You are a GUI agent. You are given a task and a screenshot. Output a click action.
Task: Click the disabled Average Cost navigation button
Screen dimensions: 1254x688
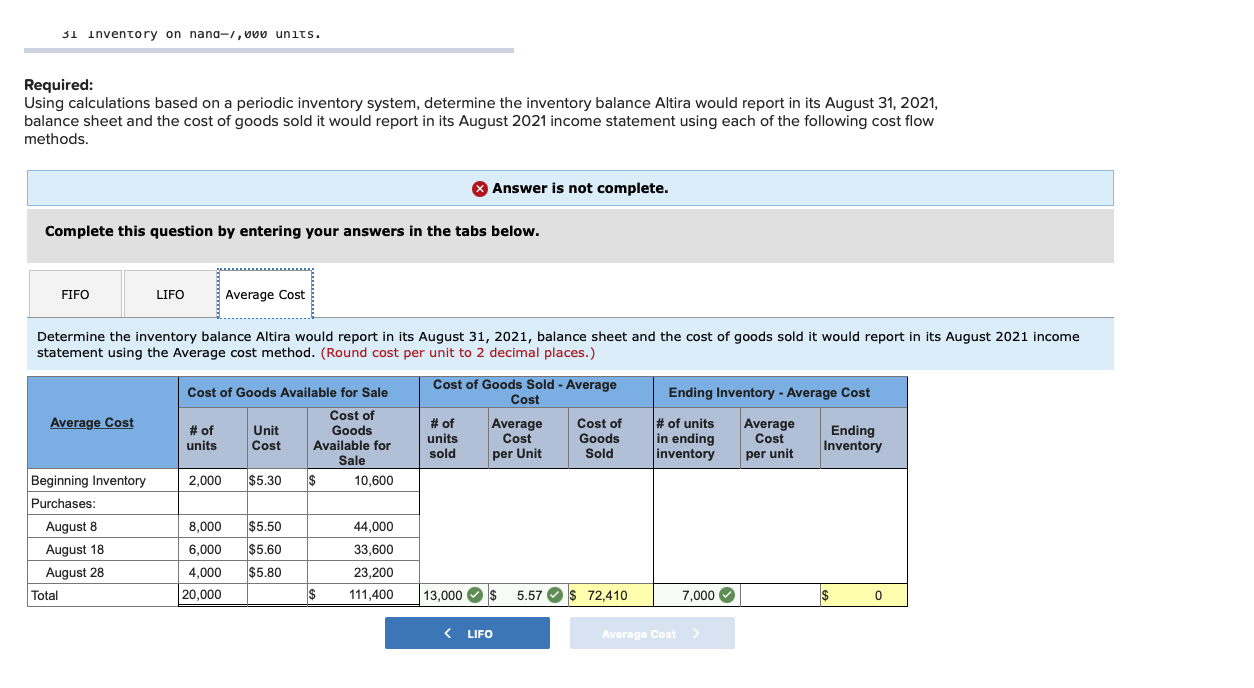click(651, 633)
